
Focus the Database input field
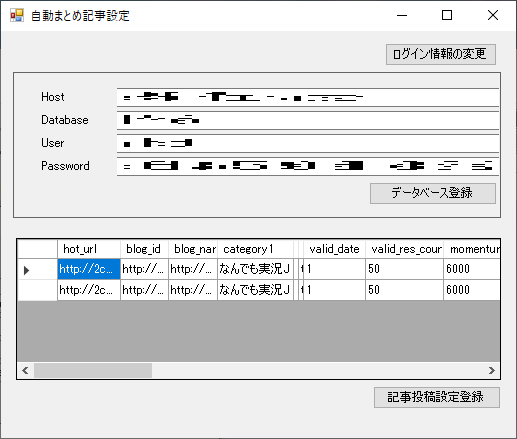click(308, 120)
